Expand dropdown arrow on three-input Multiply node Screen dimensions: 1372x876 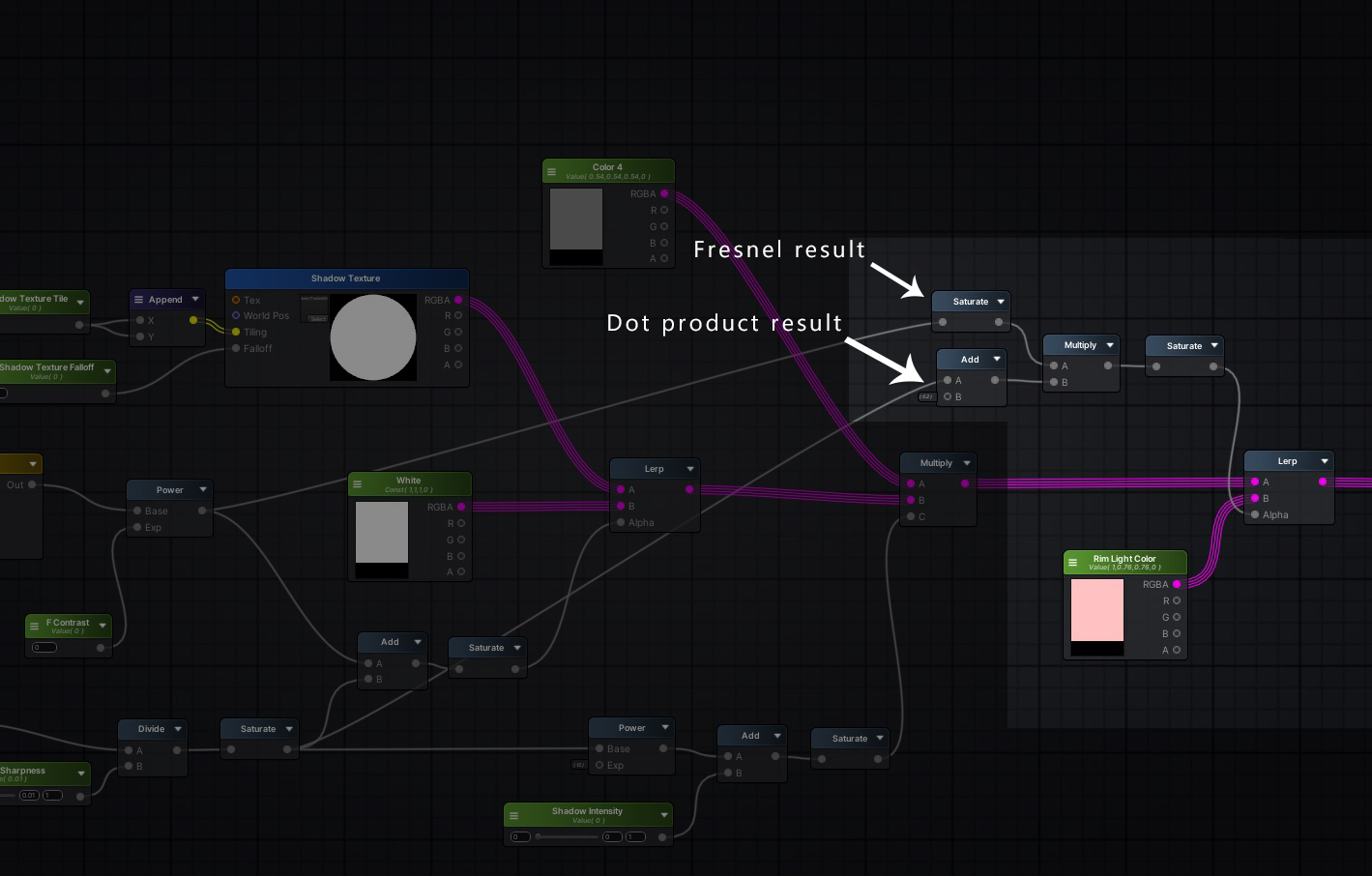(967, 463)
